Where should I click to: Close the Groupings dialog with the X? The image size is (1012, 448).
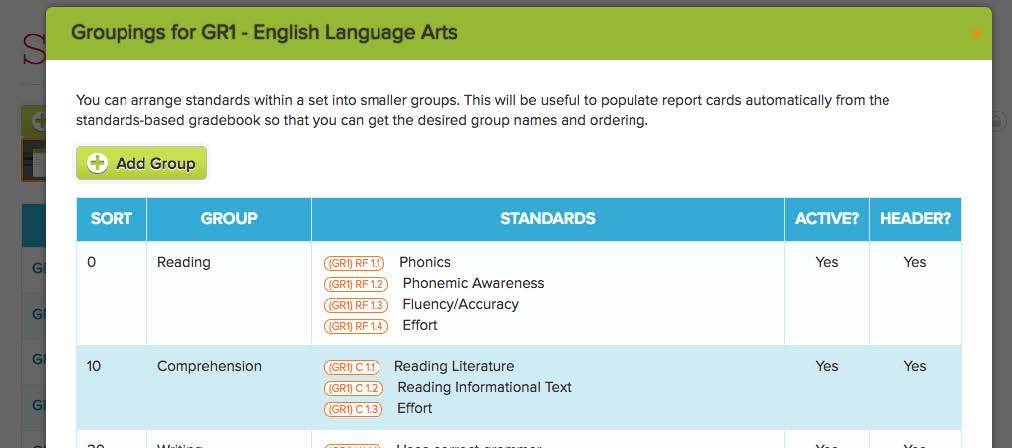tap(977, 33)
